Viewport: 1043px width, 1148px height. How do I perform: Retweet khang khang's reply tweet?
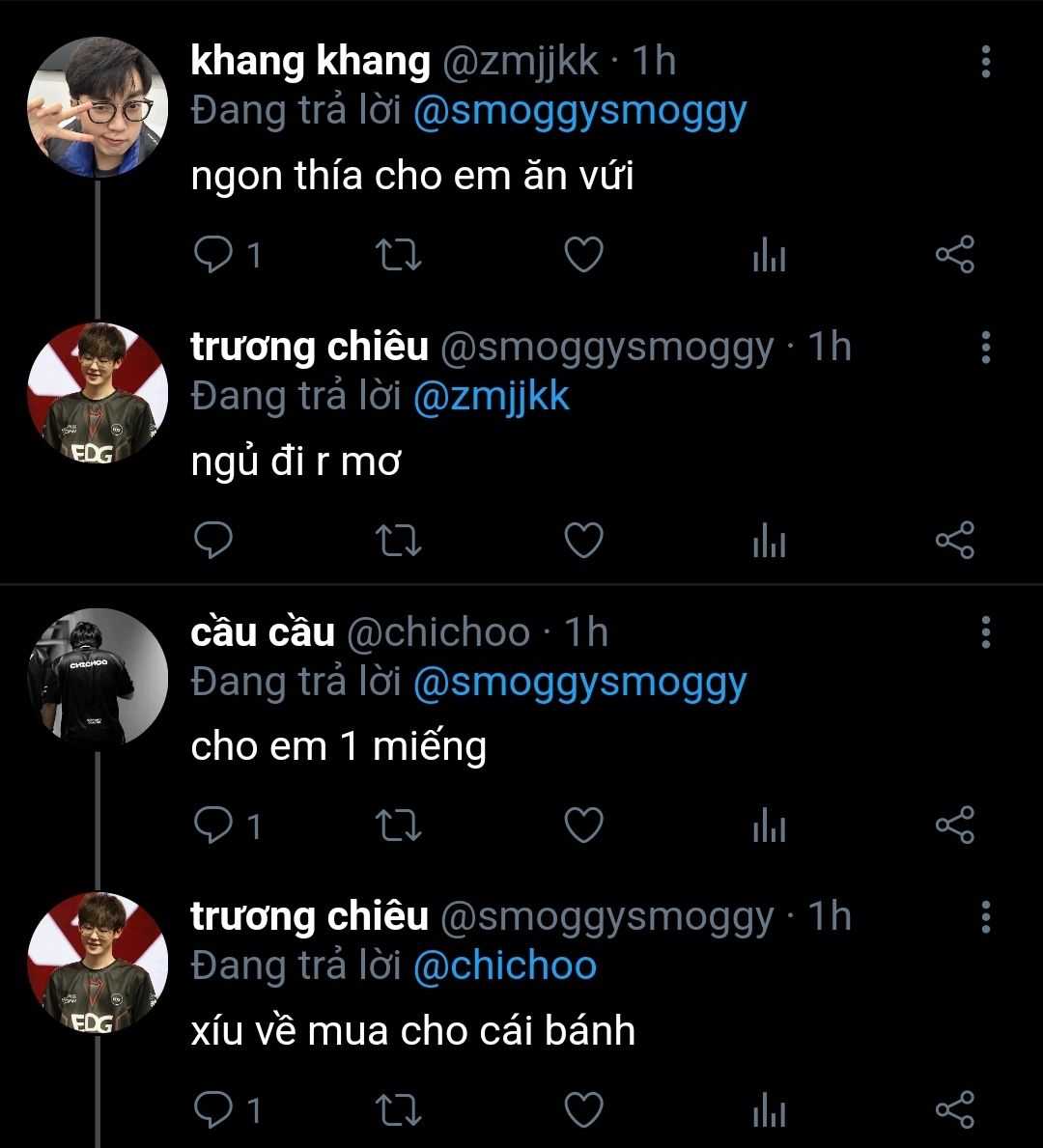[x=398, y=255]
